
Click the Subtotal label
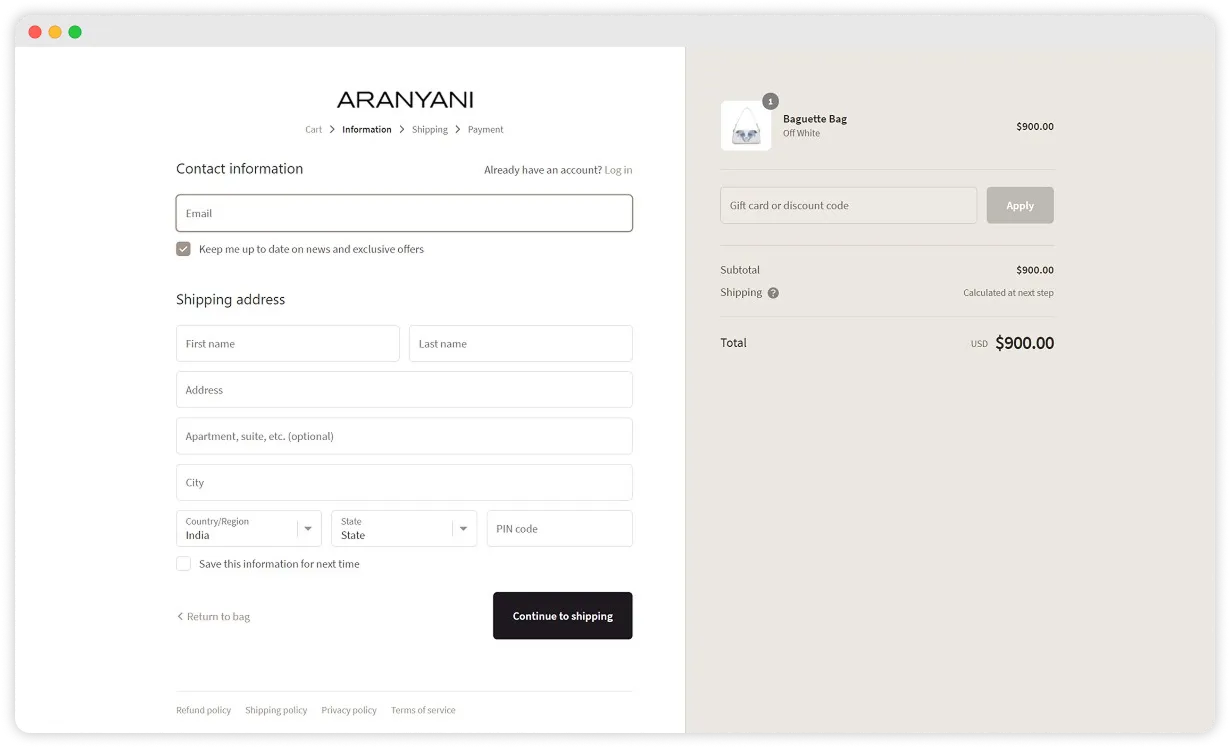pos(740,270)
